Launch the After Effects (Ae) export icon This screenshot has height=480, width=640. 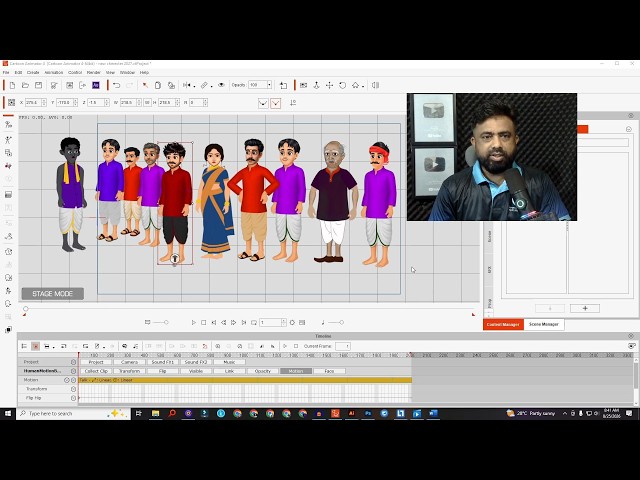96,85
